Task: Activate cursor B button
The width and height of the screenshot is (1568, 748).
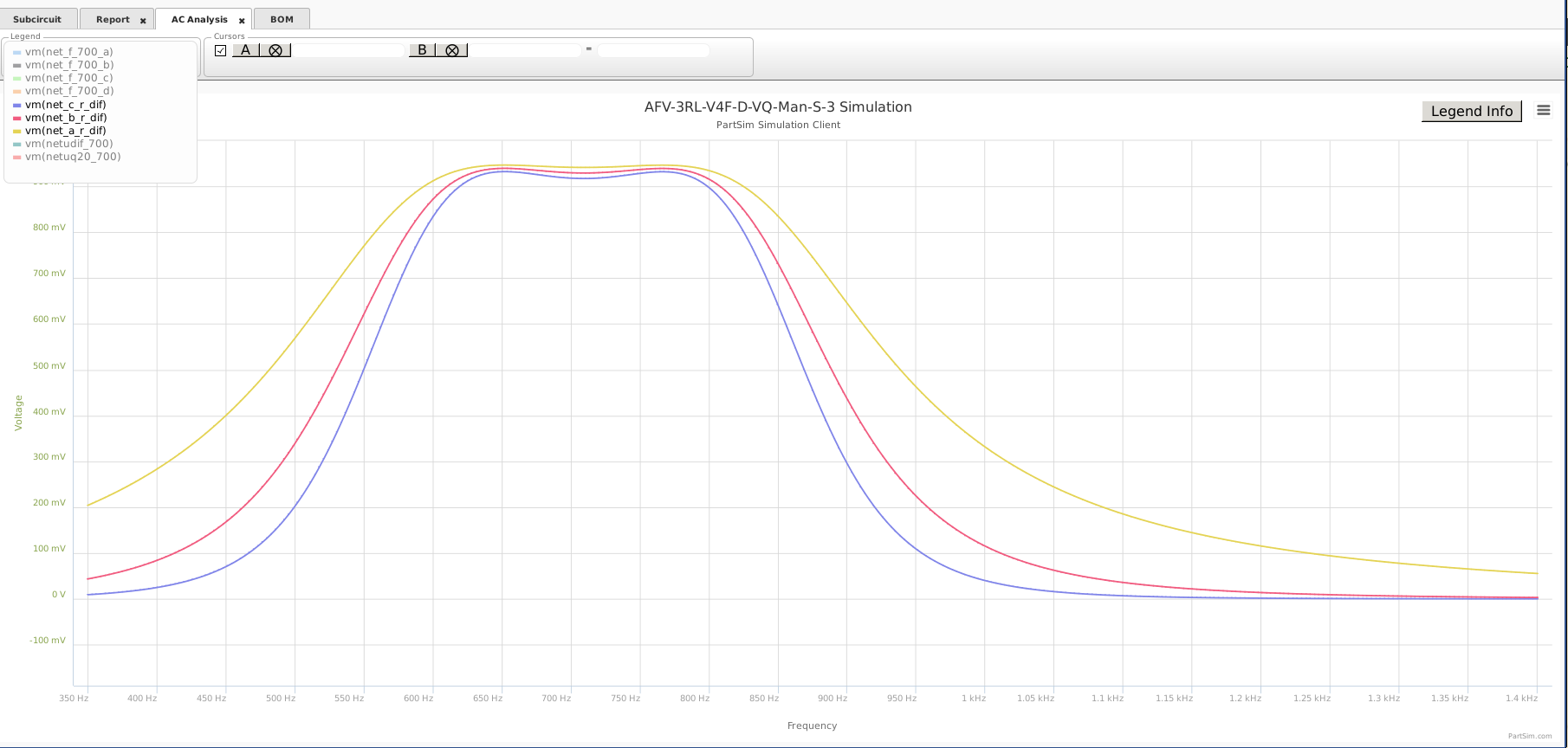Action: tap(422, 50)
